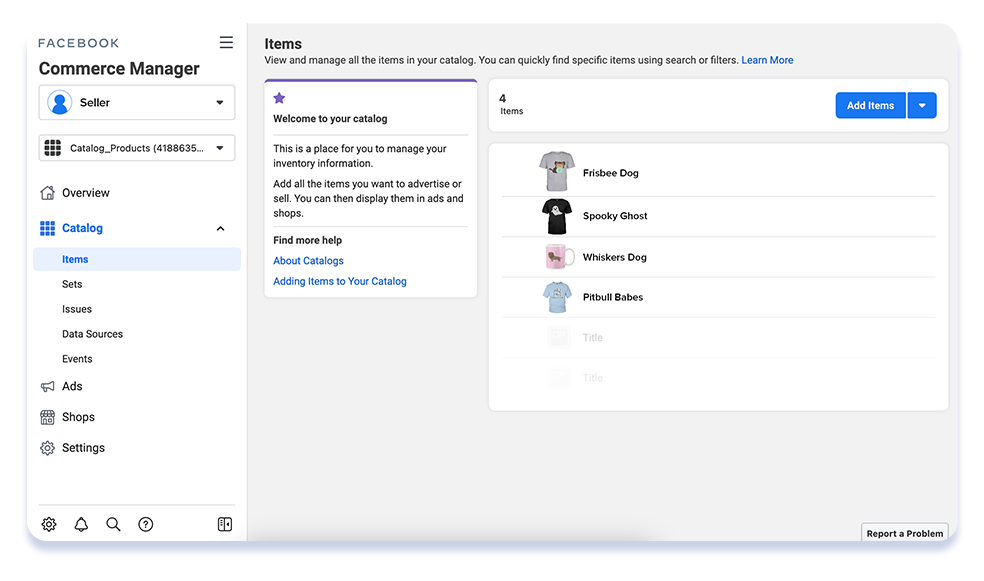Viewport: 984px width, 581px height.
Task: Click the search magnifier icon
Action: tap(113, 525)
